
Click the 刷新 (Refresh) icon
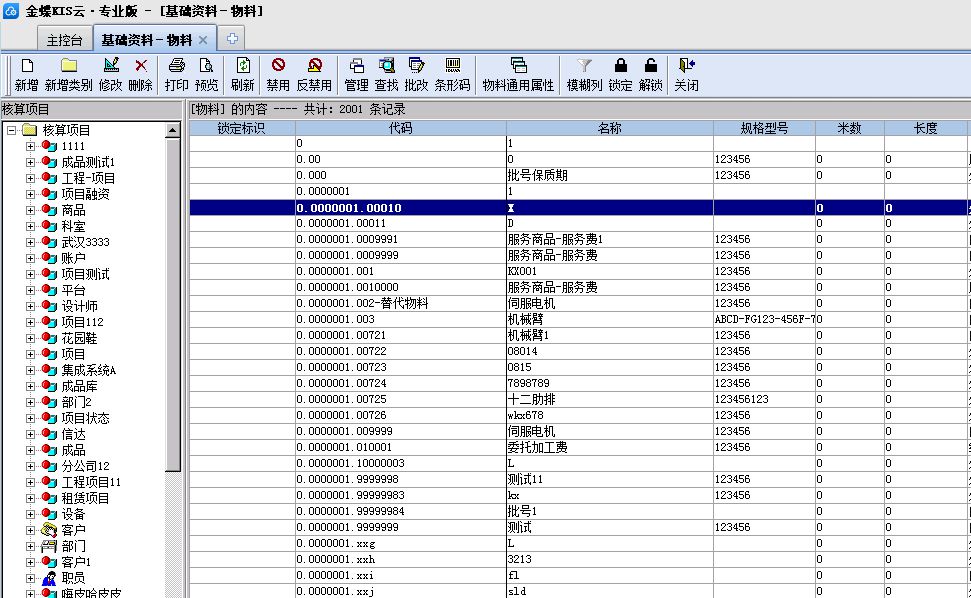[243, 65]
